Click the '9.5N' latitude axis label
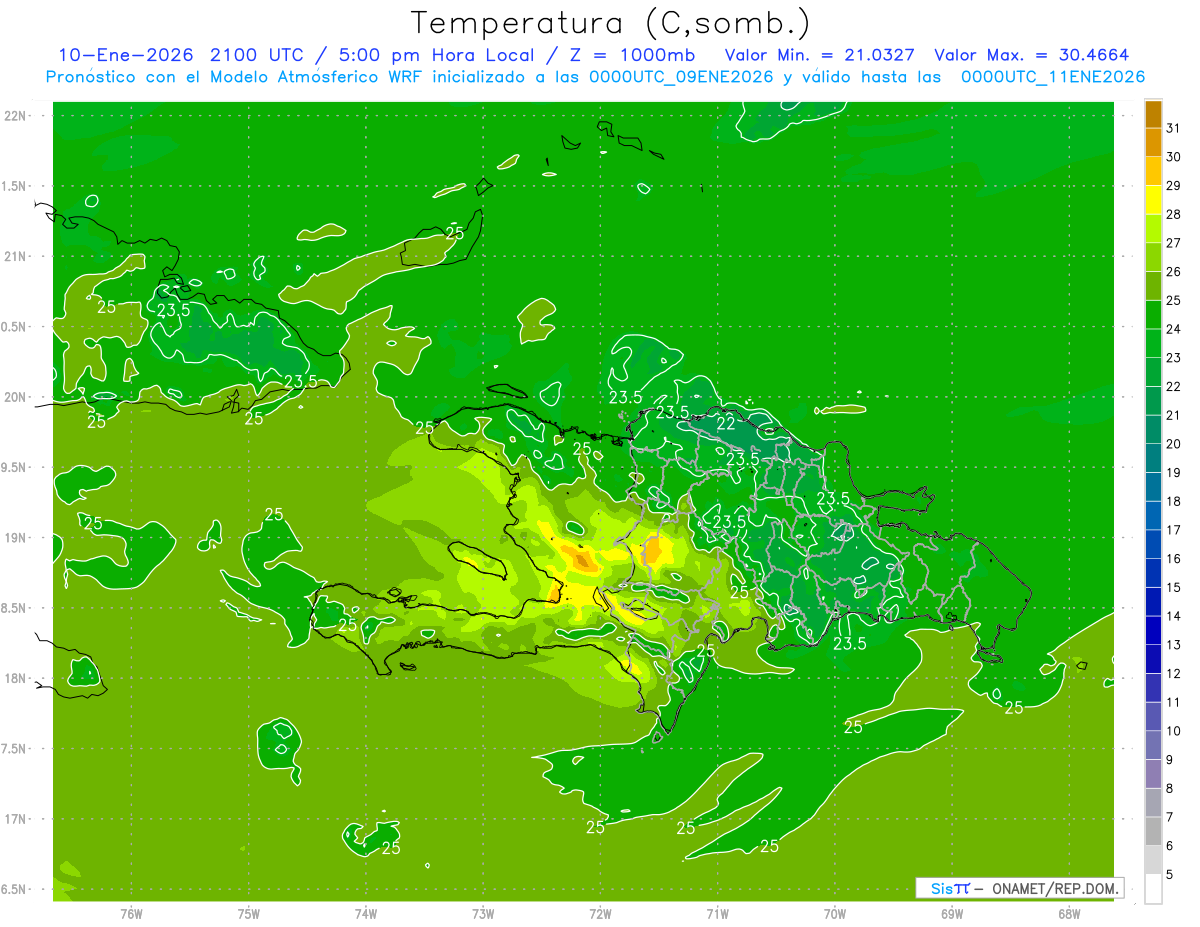The height and width of the screenshot is (927, 1200). (15, 467)
